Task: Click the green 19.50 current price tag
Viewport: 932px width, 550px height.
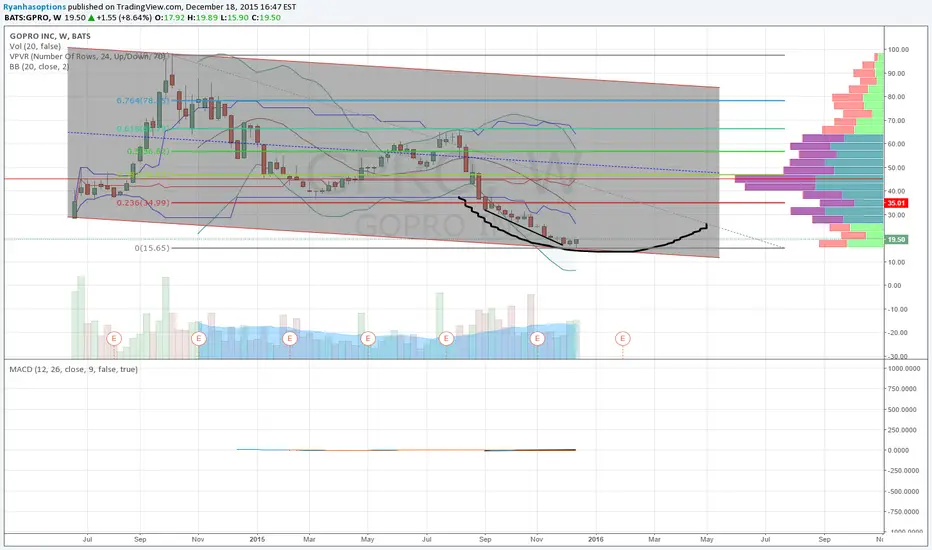Action: (x=896, y=240)
